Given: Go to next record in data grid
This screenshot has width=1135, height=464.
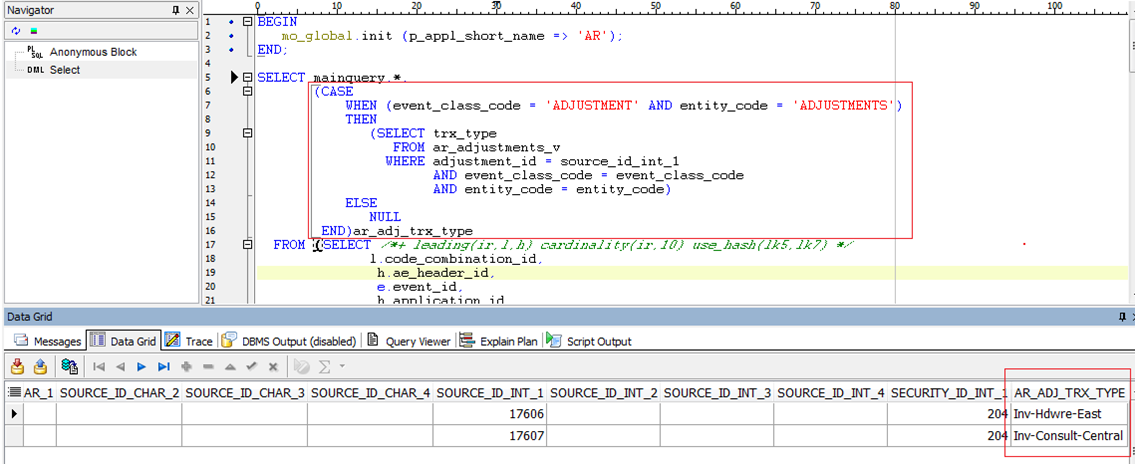Looking at the screenshot, I should click(142, 367).
